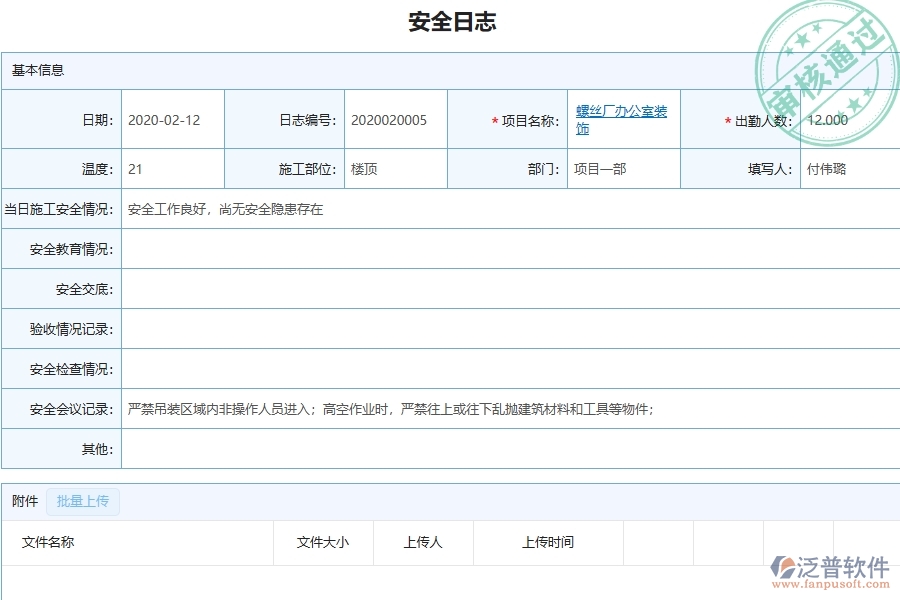The image size is (900, 600).
Task: Click into the 安全交底 field
Action: 510,289
